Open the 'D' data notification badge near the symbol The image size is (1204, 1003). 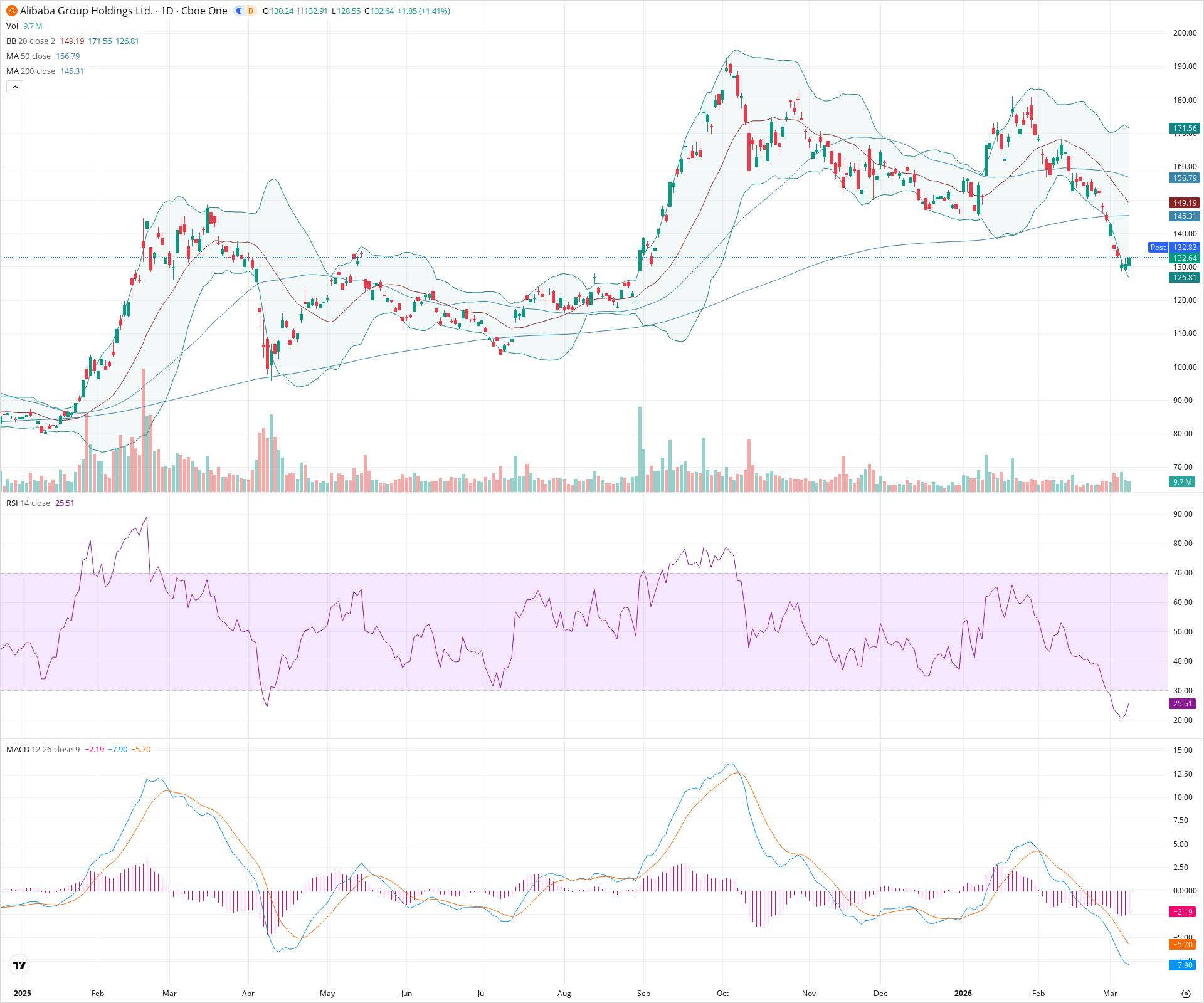click(x=251, y=11)
